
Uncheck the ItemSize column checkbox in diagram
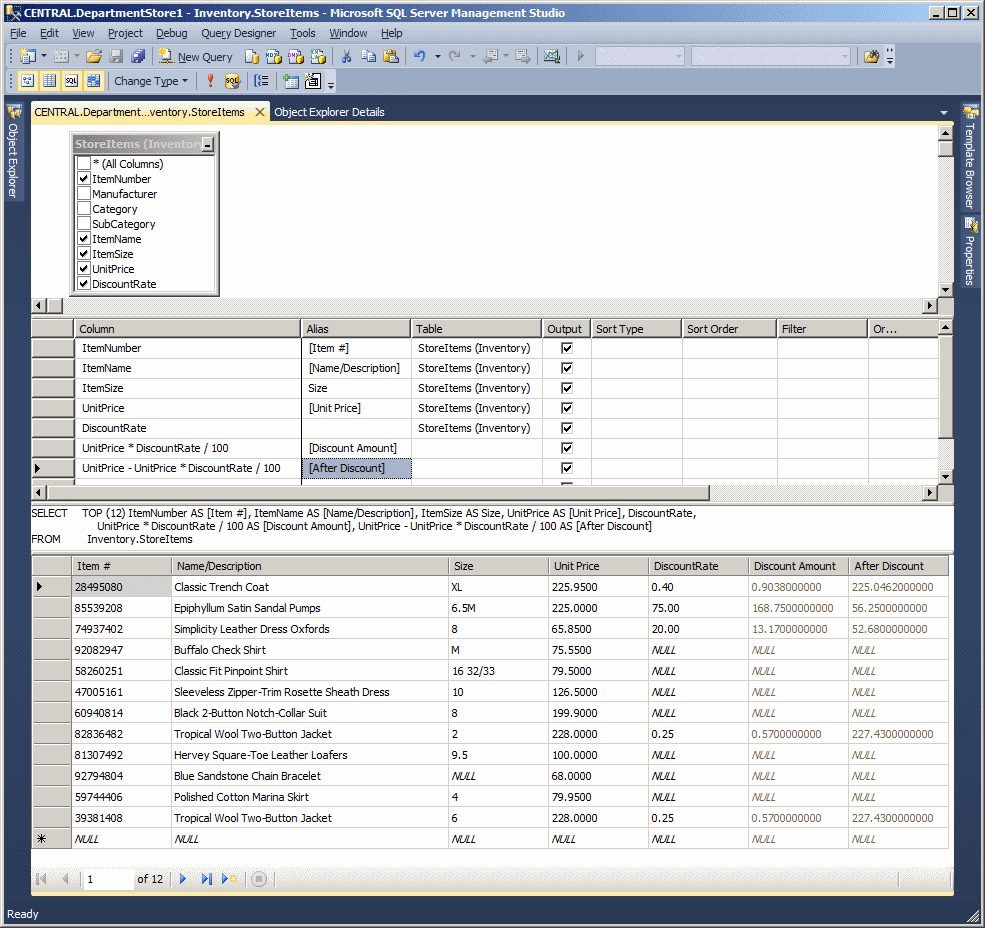(x=84, y=253)
